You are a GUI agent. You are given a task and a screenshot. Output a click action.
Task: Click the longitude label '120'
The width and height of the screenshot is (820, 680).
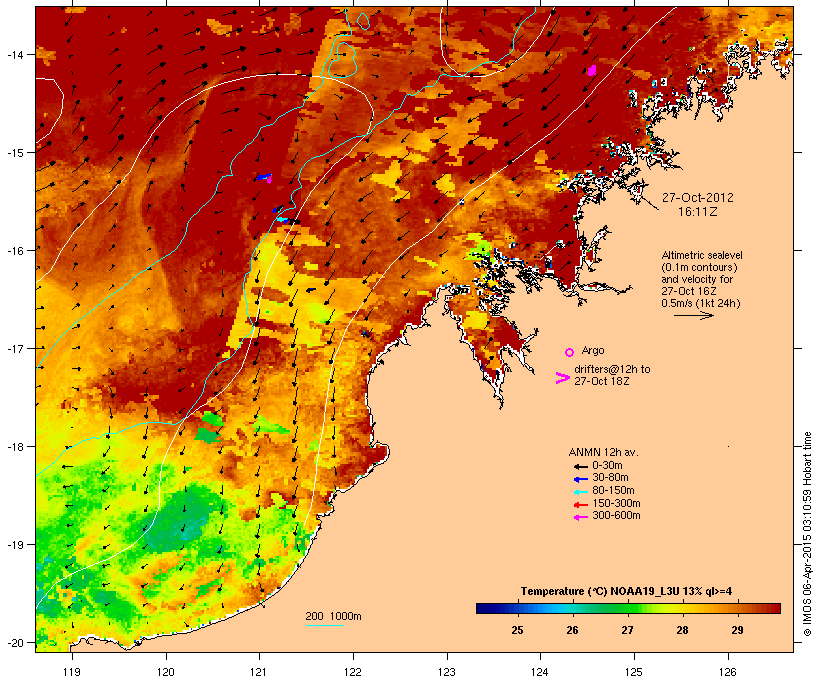point(166,672)
